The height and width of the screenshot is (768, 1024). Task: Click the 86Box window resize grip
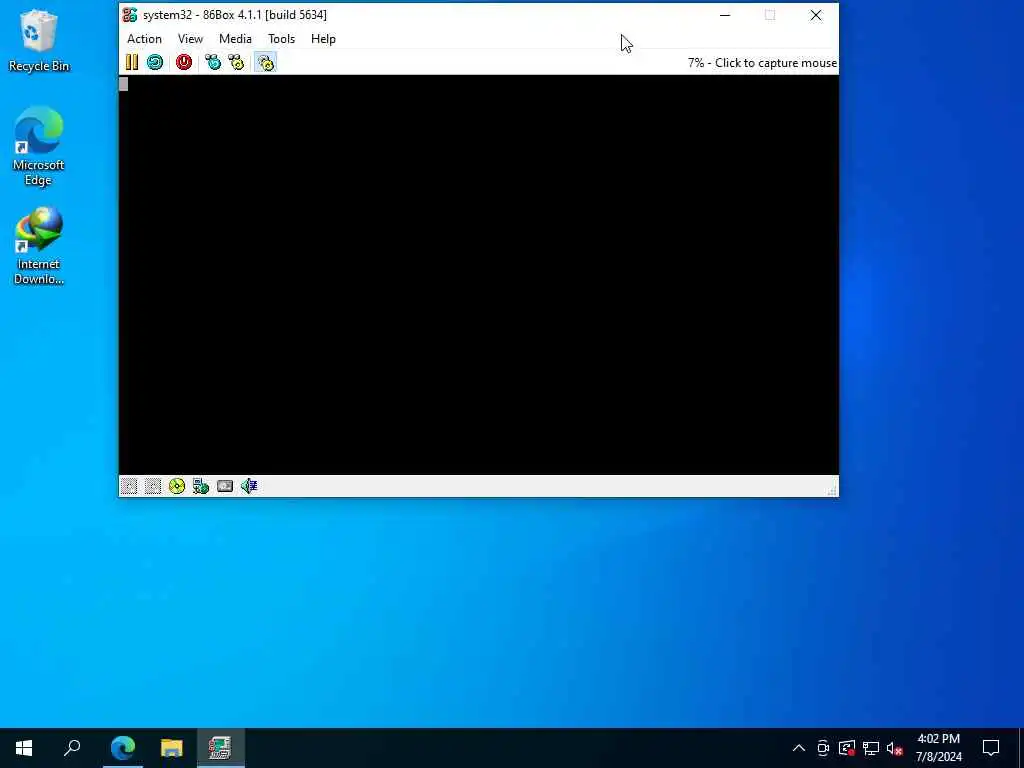click(x=831, y=490)
